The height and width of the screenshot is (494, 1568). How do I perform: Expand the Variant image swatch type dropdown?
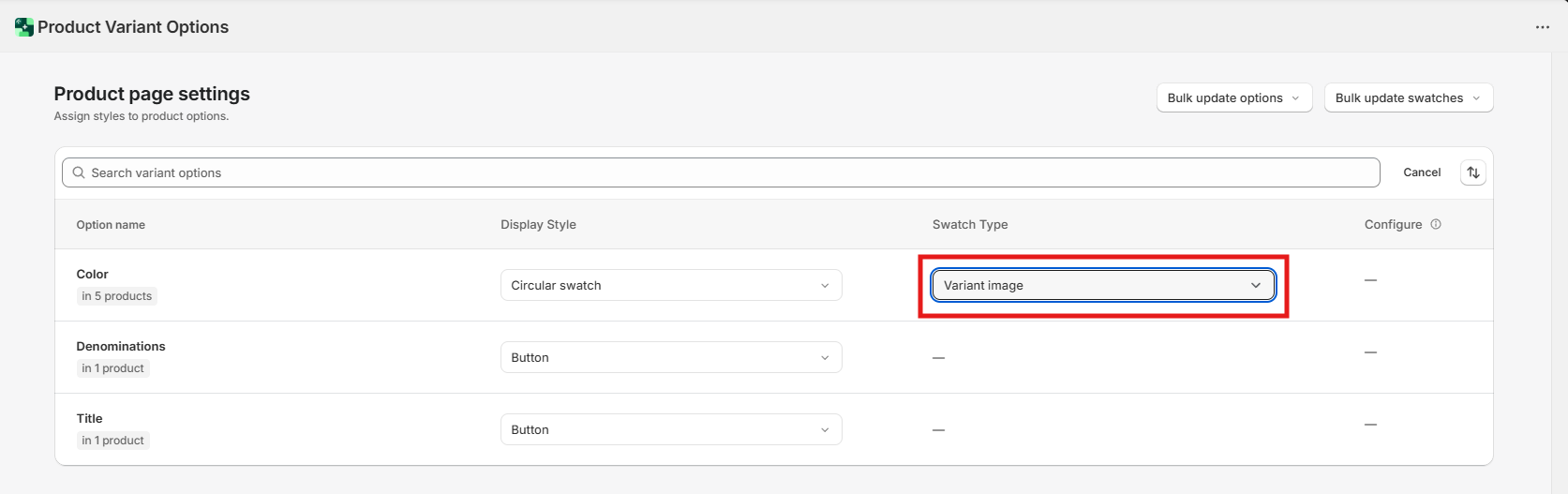(x=1102, y=285)
